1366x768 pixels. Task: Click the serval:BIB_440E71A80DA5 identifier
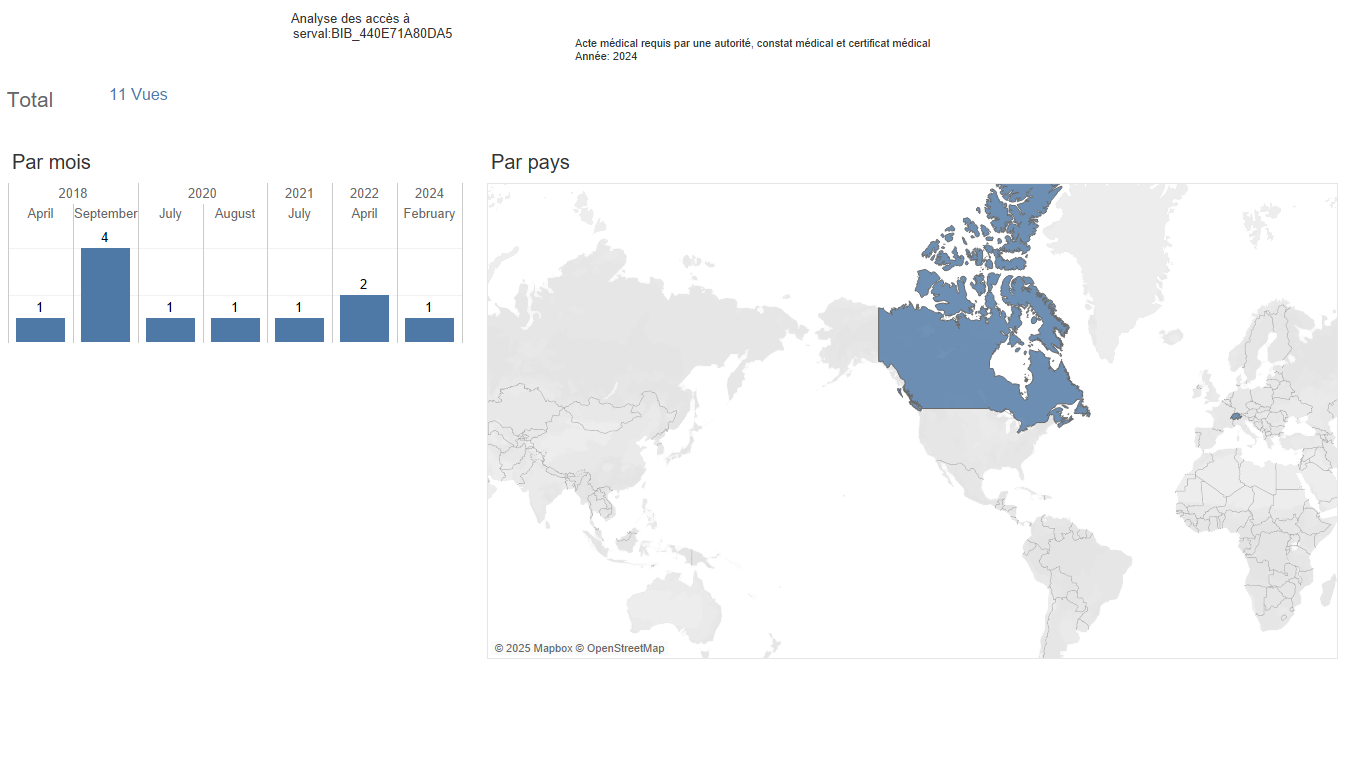373,34
